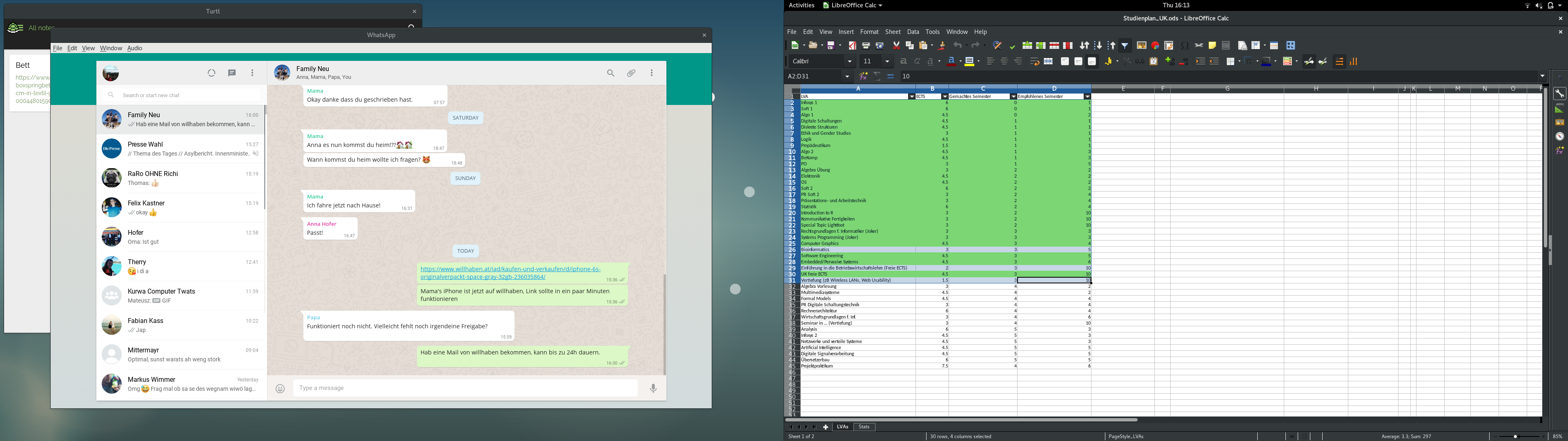Open the Sheet menu in Calc
This screenshot has width=1568, height=441.
[x=892, y=32]
